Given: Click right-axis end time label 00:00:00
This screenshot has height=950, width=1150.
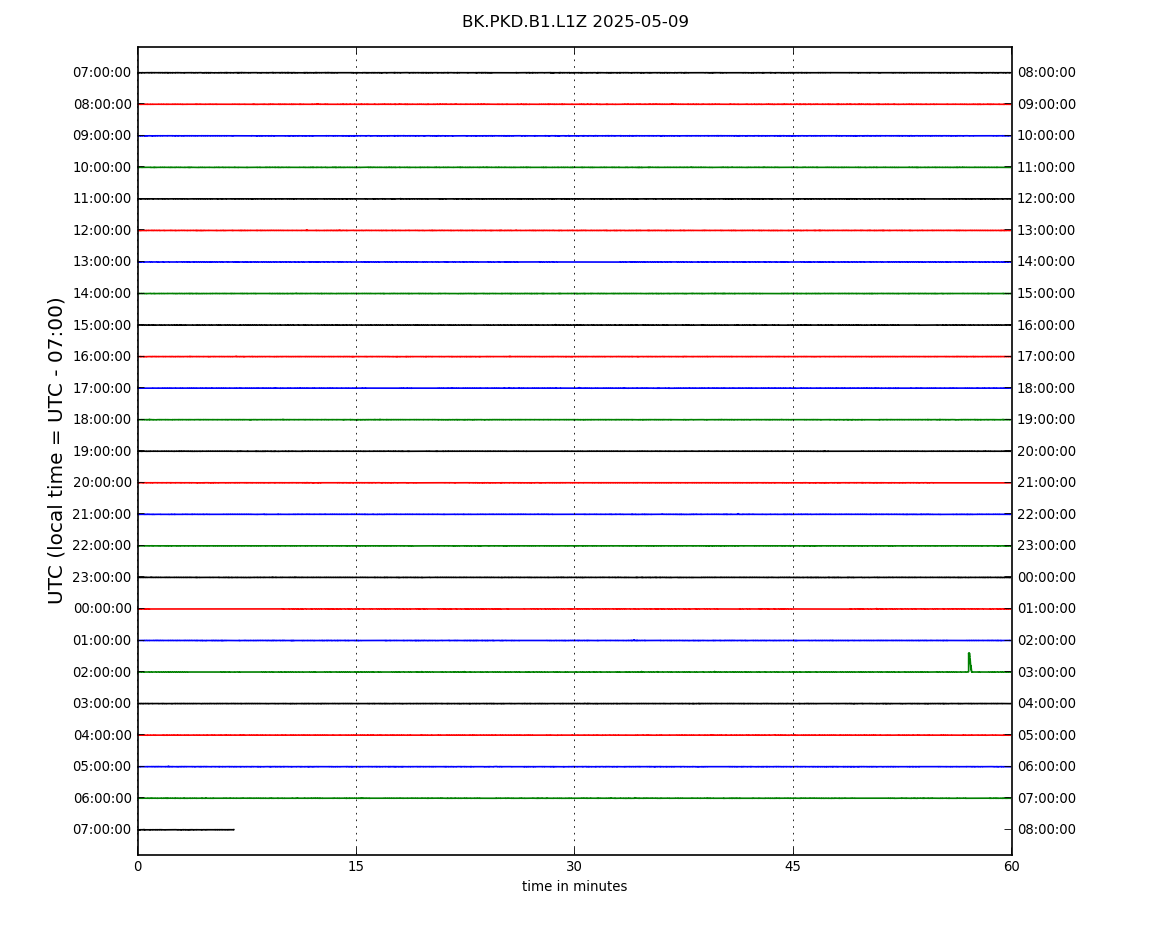Looking at the screenshot, I should click(1047, 577).
